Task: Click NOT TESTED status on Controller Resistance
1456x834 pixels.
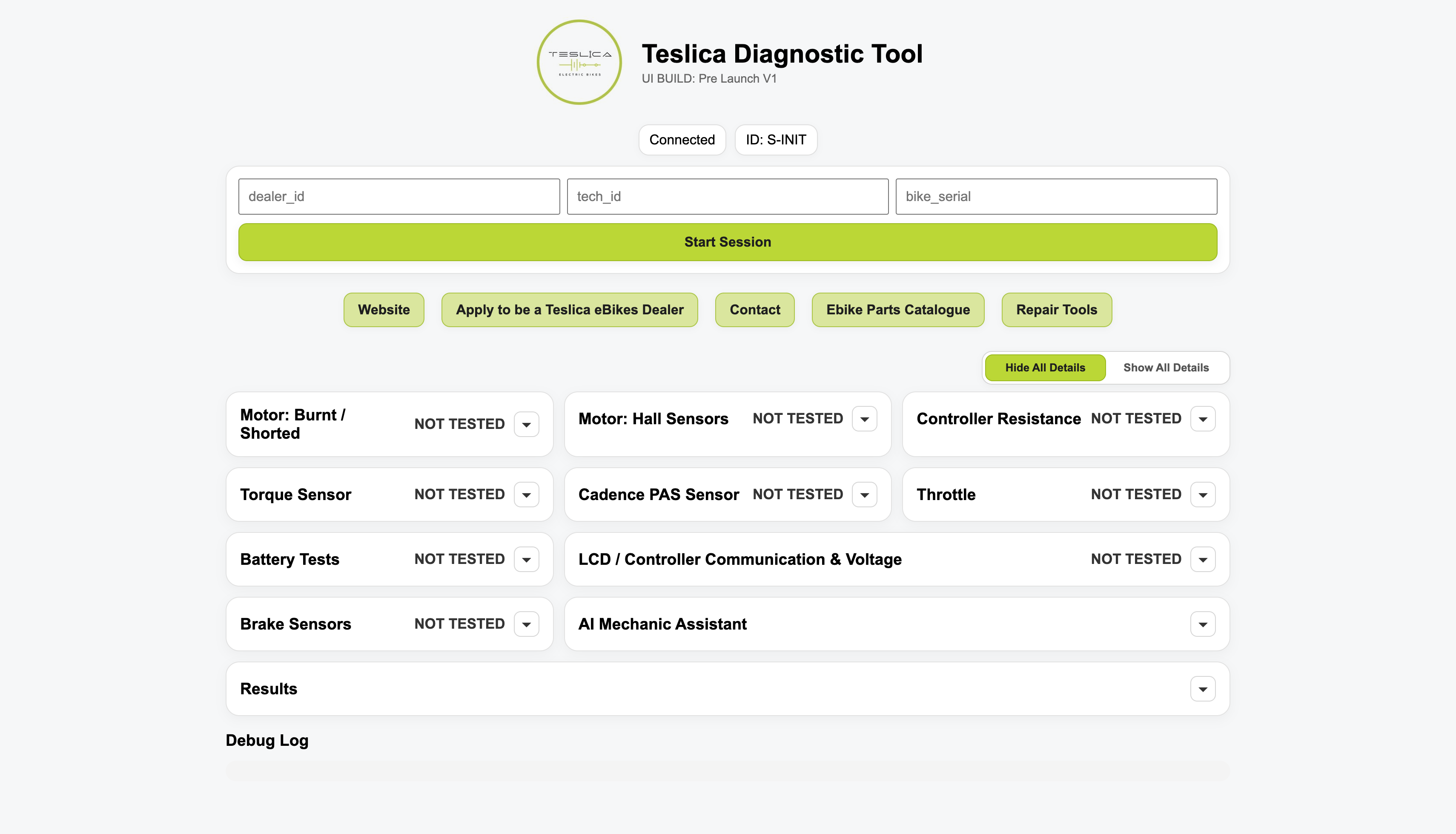Action: pos(1136,419)
